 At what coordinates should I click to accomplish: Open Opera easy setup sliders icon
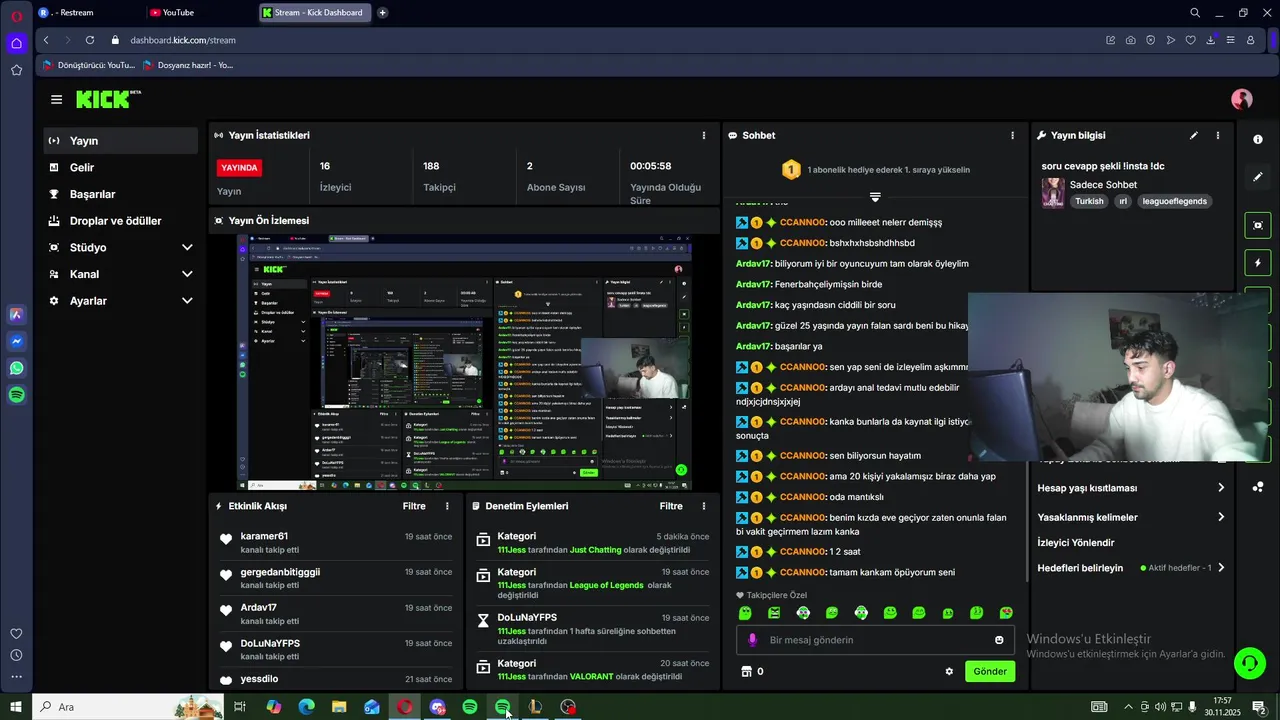coord(1230,40)
